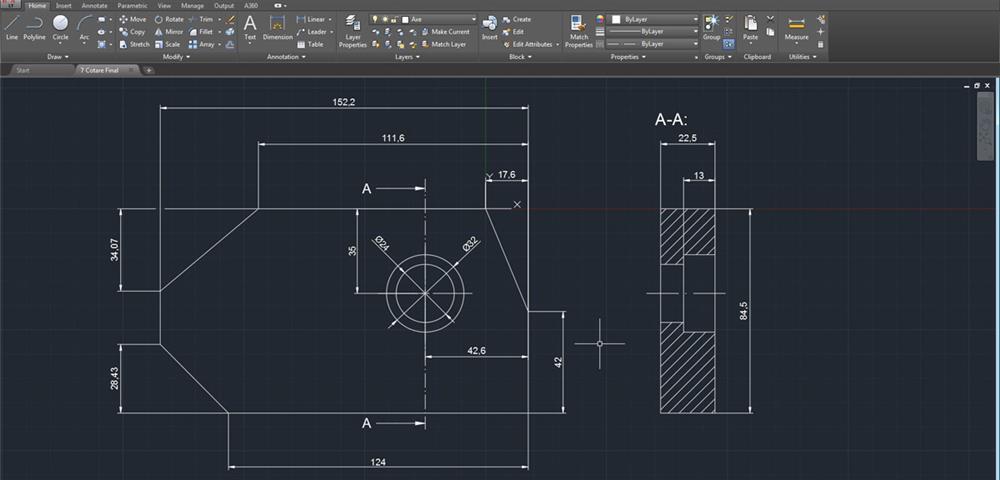Viewport: 1000px width, 480px height.
Task: Click the Erase icon in Modify panel
Action: pos(230,19)
